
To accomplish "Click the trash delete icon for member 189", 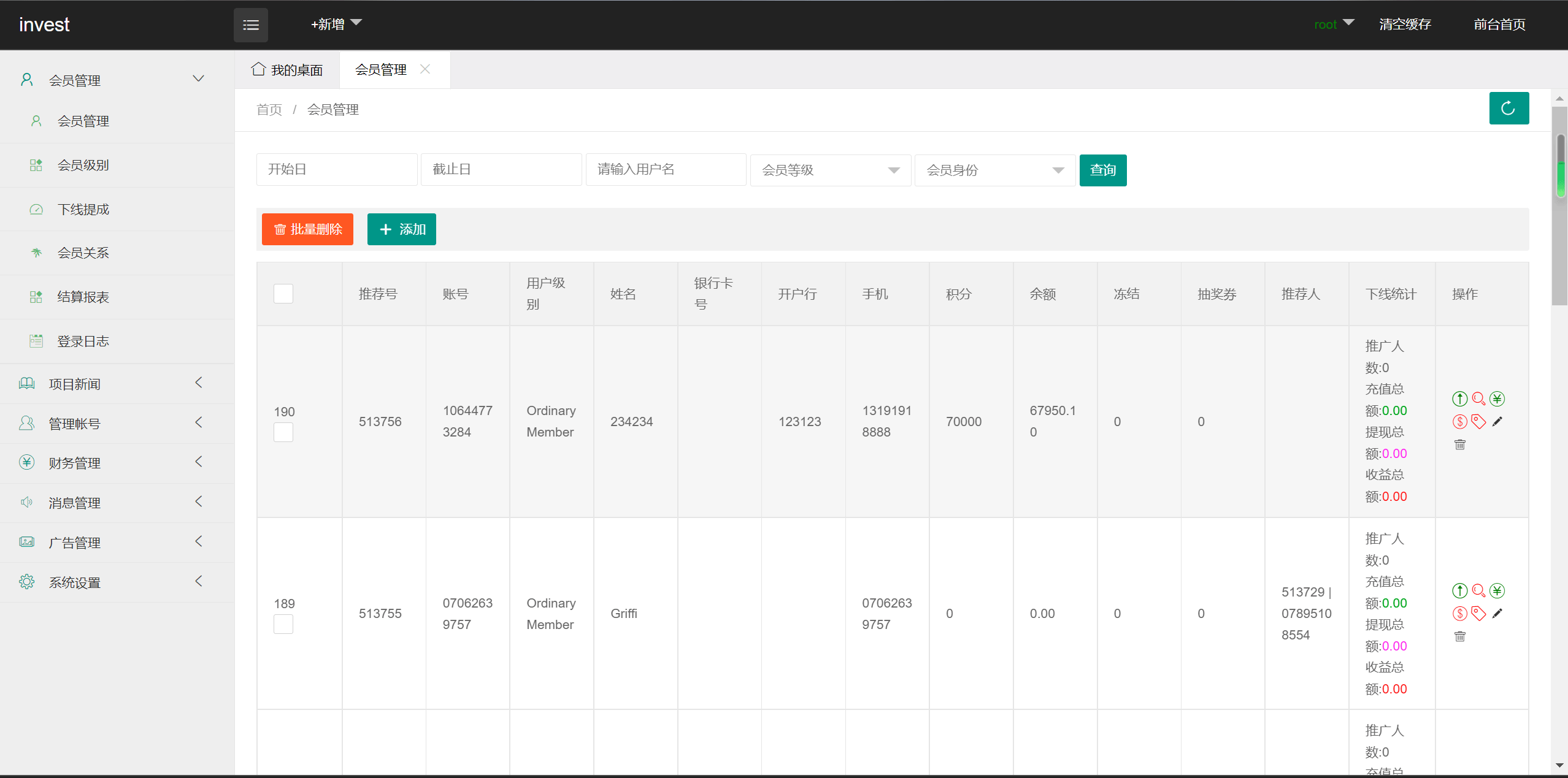I will tap(1459, 636).
